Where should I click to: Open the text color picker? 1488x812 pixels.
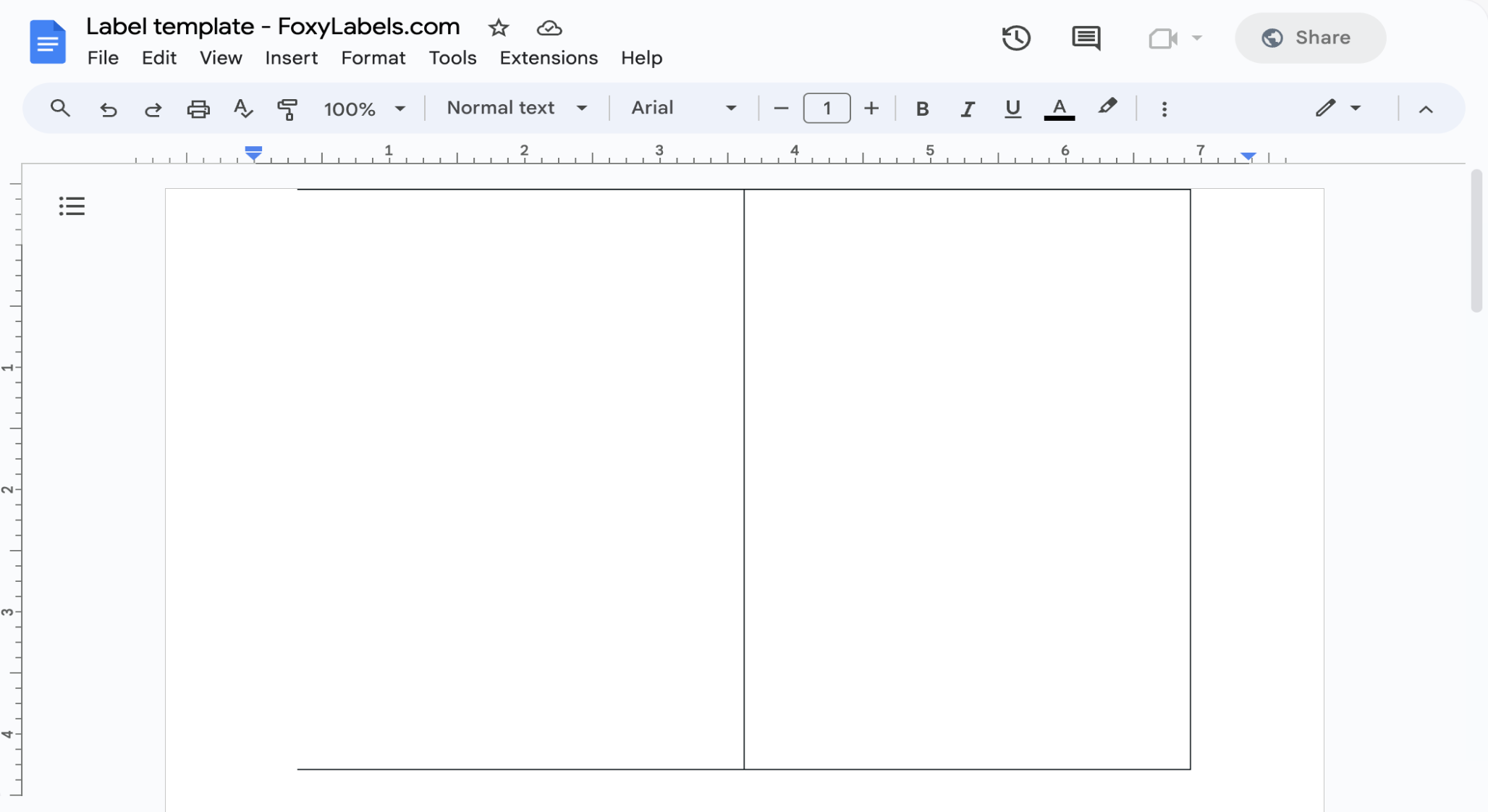pyautogui.click(x=1059, y=109)
